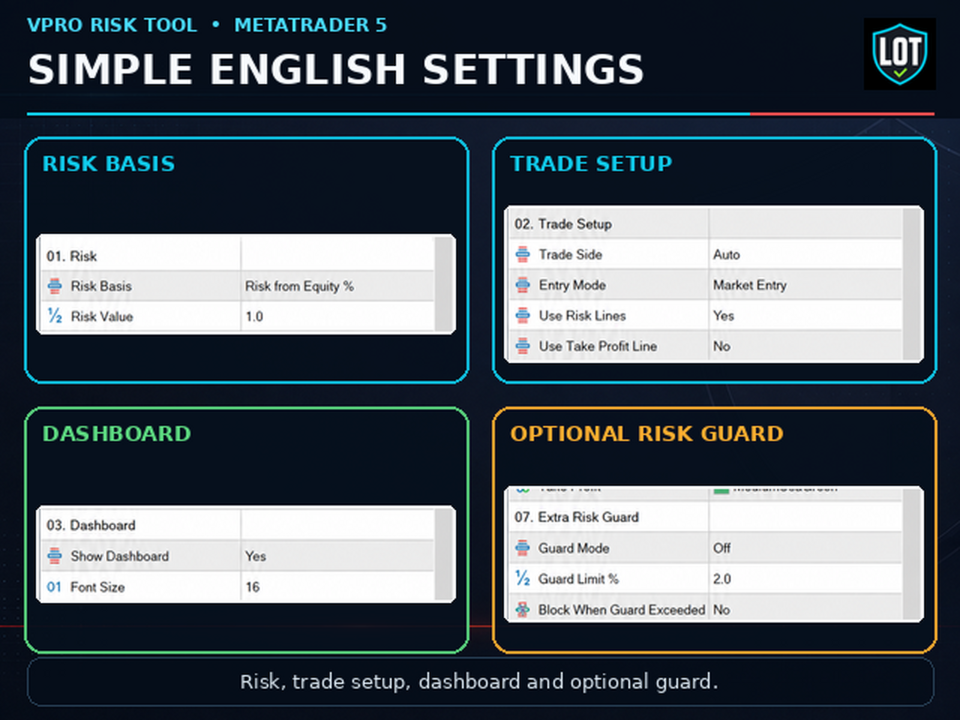Click the ½ icon beside Risk Value
The width and height of the screenshot is (960, 720).
coord(54,316)
